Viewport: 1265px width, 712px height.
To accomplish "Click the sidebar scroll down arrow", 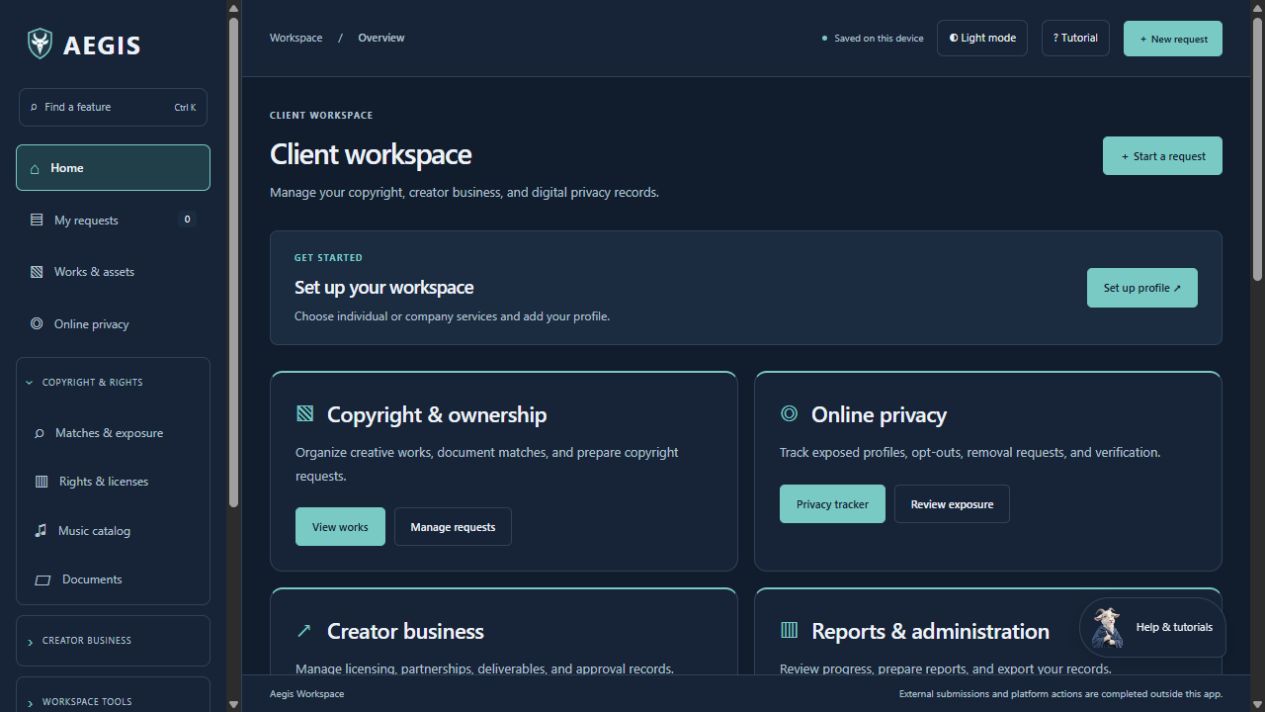I will [x=234, y=704].
